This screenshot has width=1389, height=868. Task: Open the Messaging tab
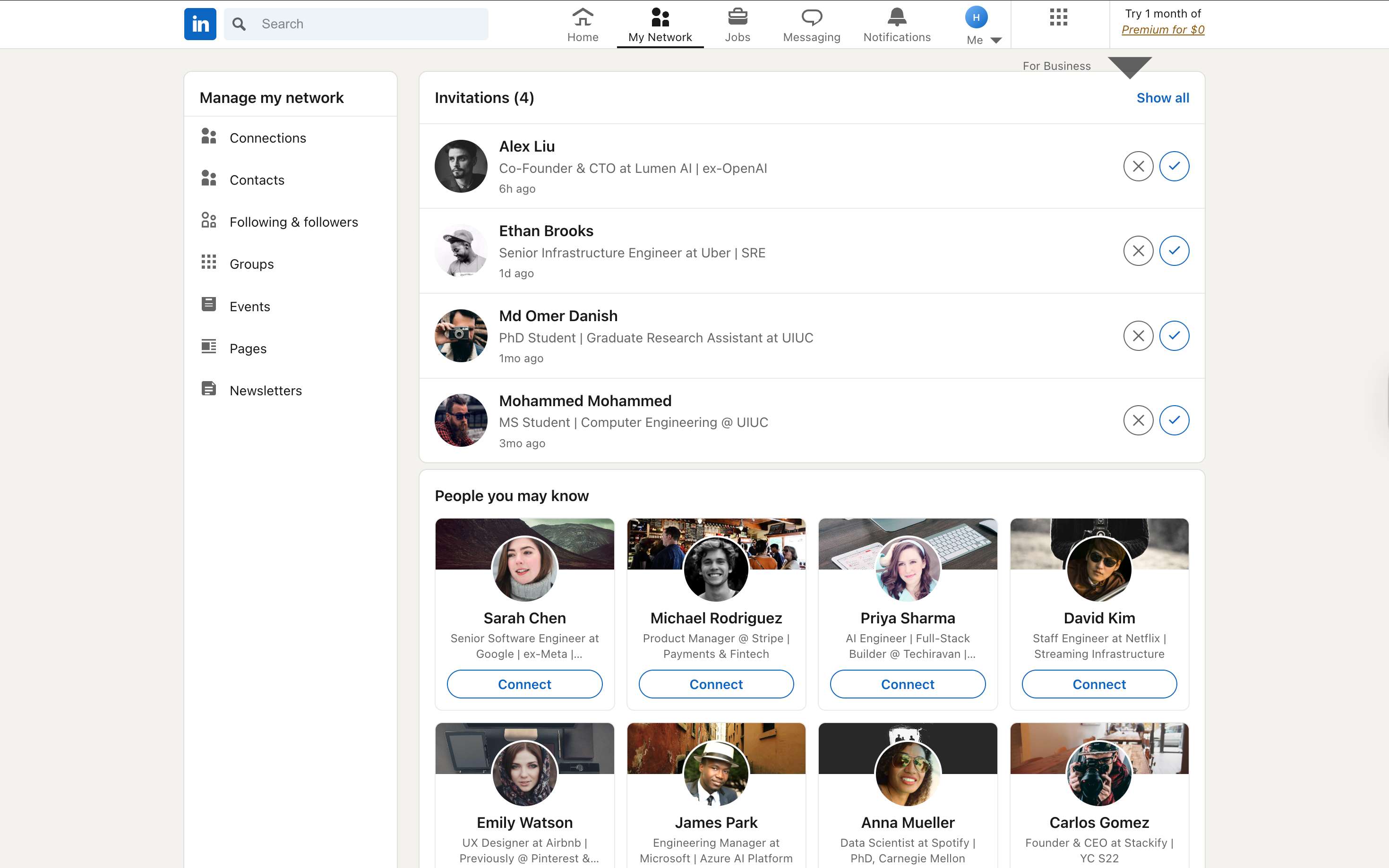pyautogui.click(x=811, y=25)
